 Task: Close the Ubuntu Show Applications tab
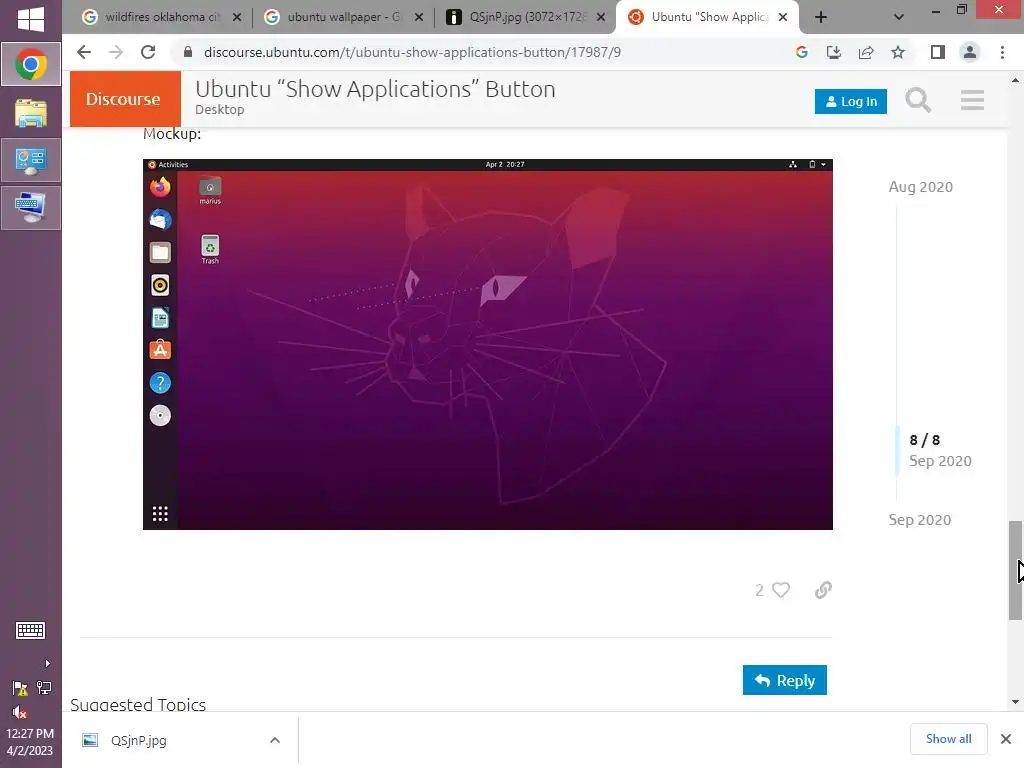click(x=783, y=17)
